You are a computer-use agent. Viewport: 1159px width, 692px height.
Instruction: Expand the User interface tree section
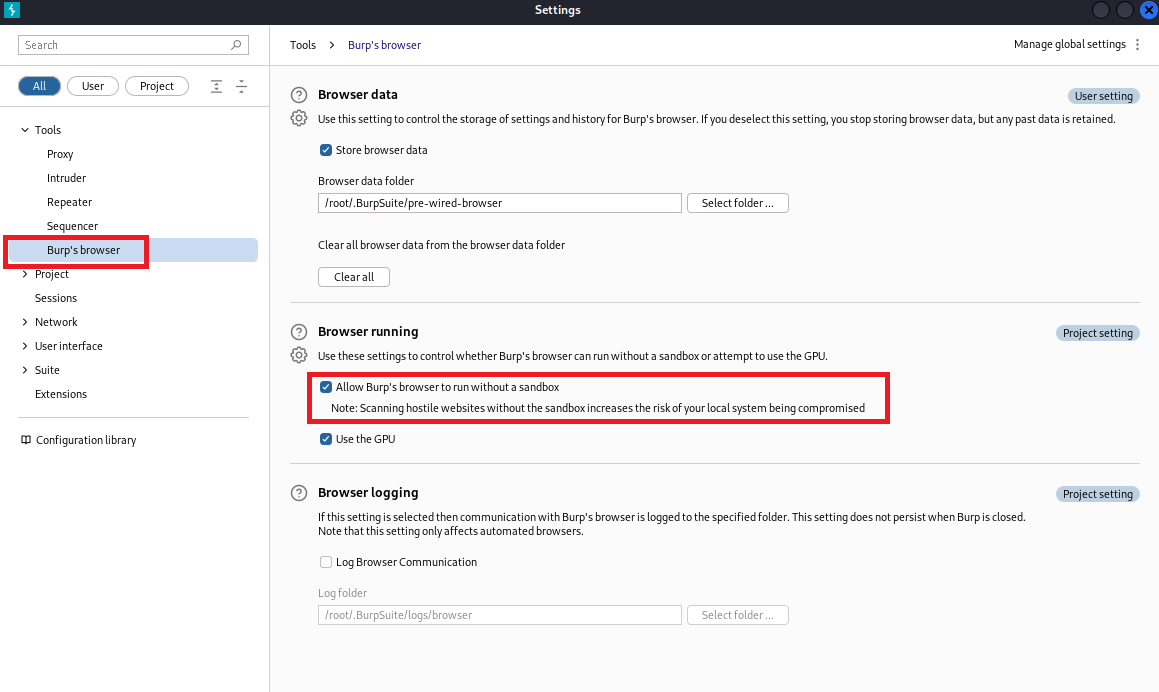pos(25,346)
